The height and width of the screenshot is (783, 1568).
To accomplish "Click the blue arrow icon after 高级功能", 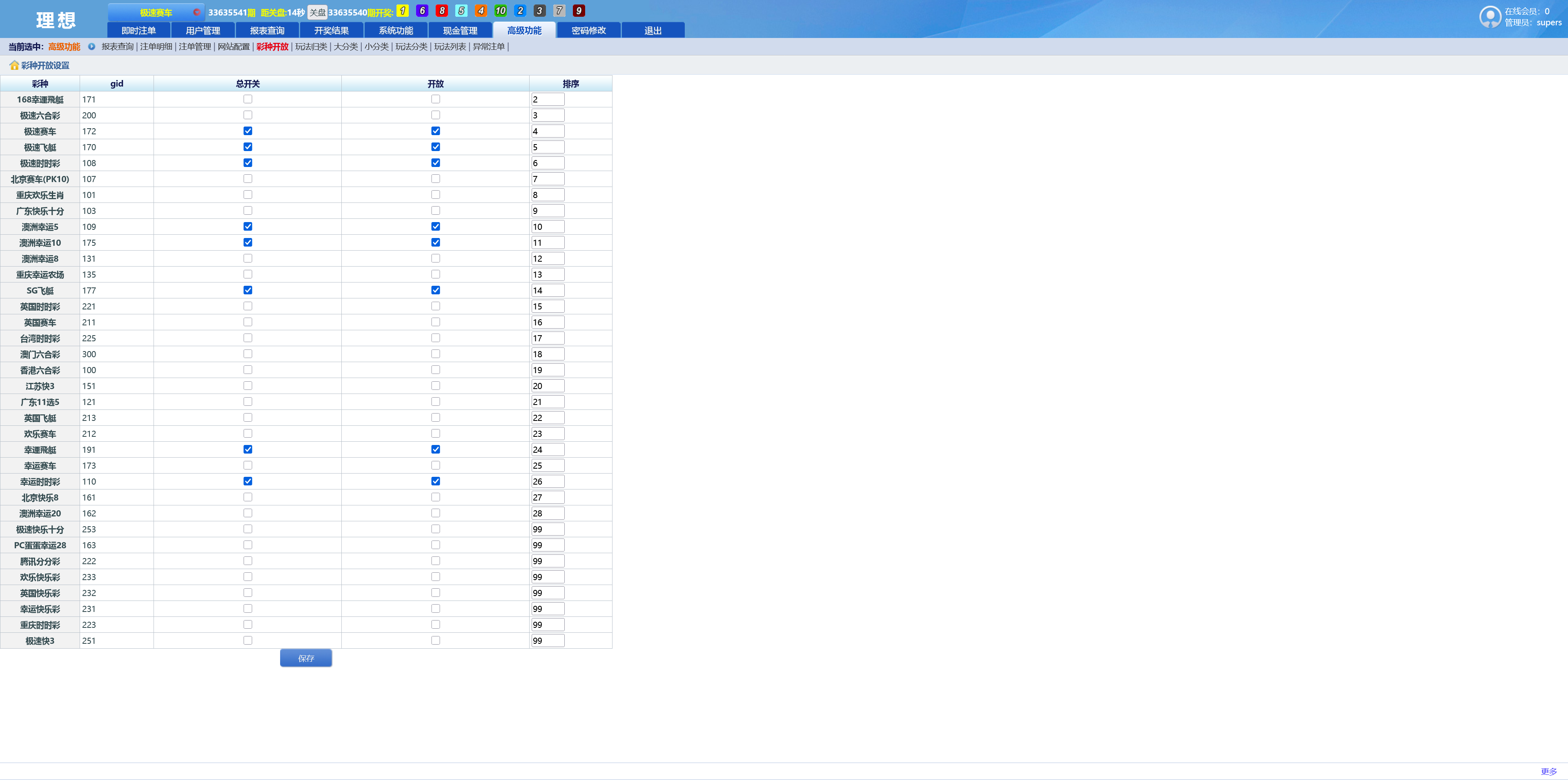I will coord(91,46).
